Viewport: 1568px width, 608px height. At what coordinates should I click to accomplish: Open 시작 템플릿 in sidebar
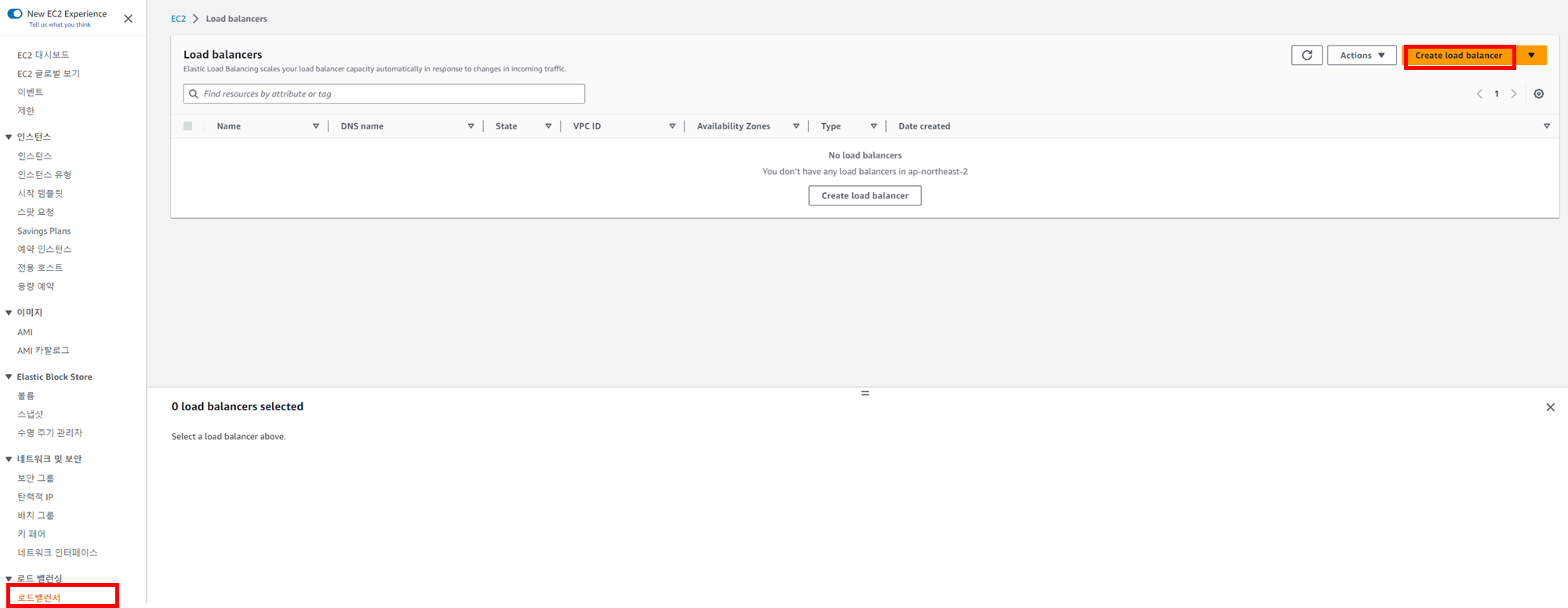(40, 193)
